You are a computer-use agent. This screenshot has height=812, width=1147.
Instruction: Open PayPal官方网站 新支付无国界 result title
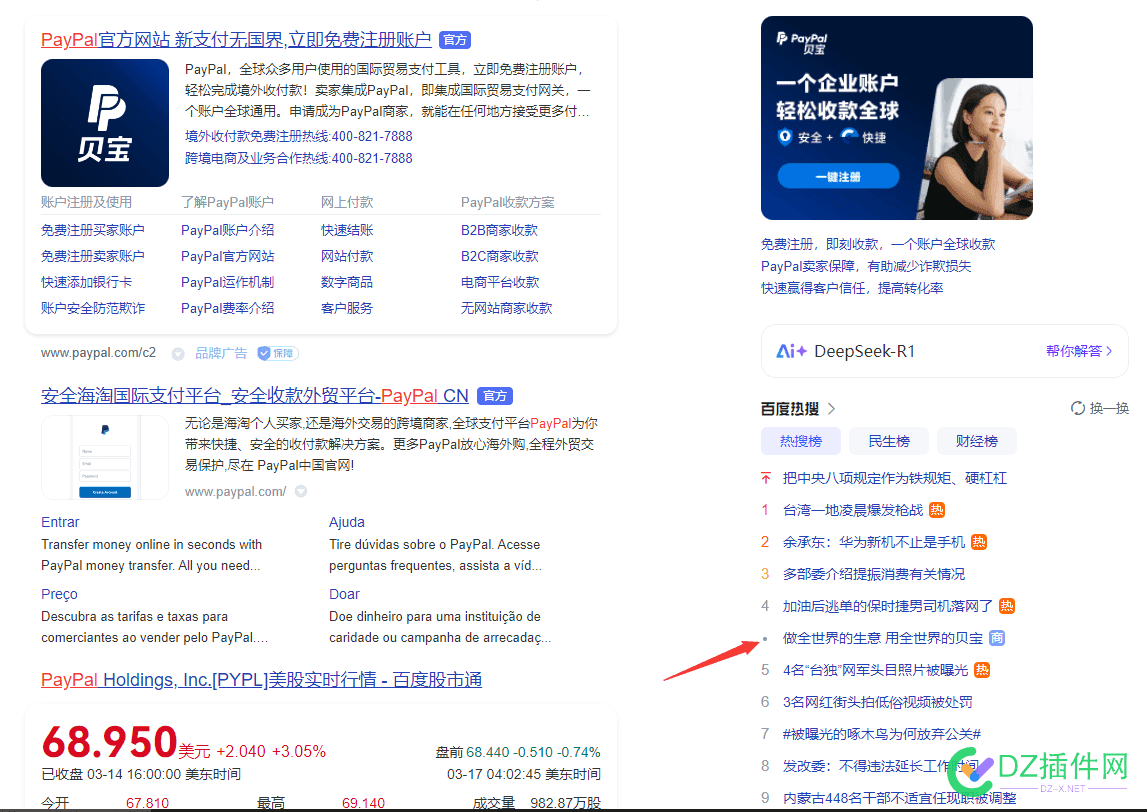coord(236,40)
